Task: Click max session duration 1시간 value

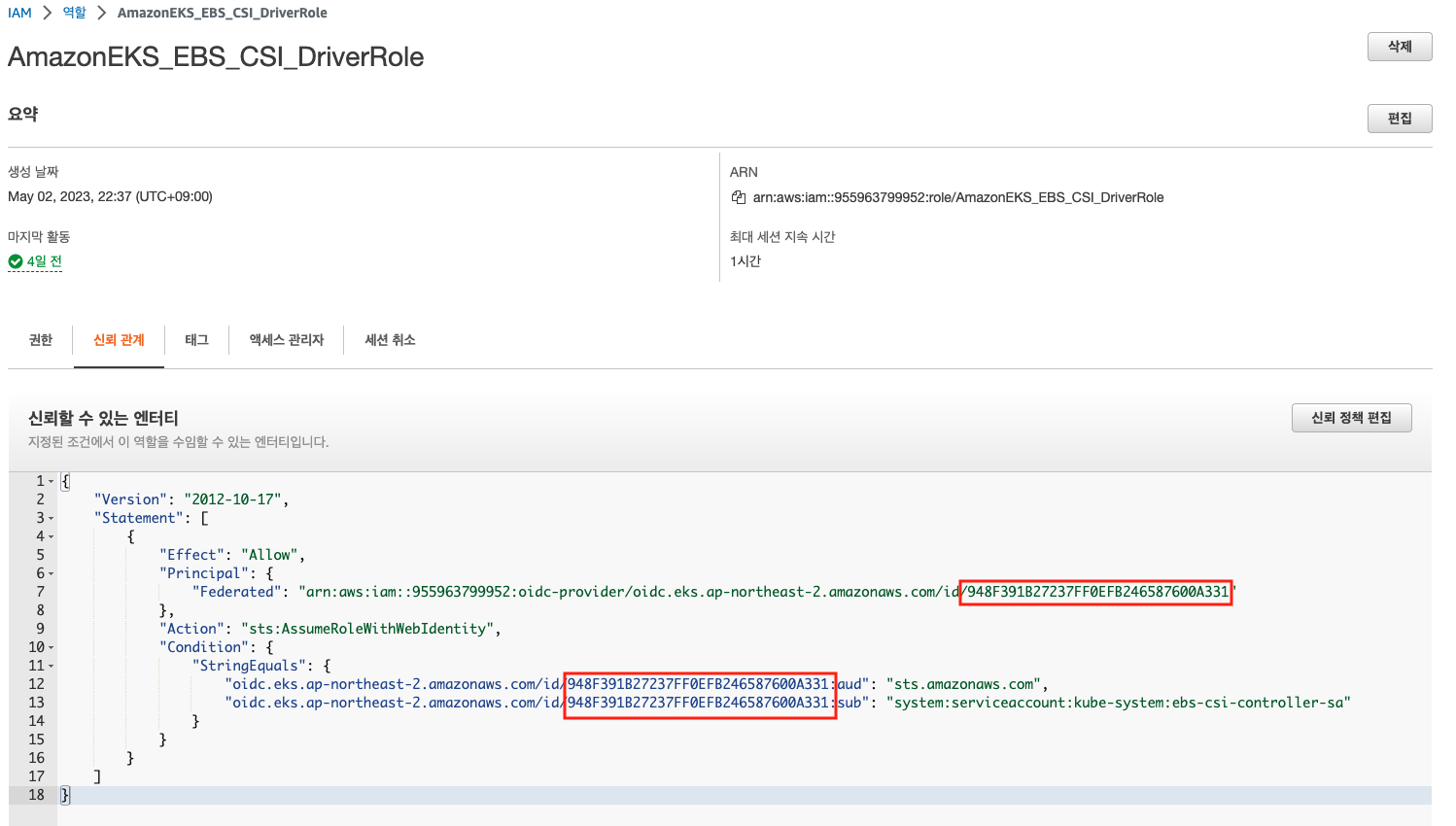Action: pos(745,261)
